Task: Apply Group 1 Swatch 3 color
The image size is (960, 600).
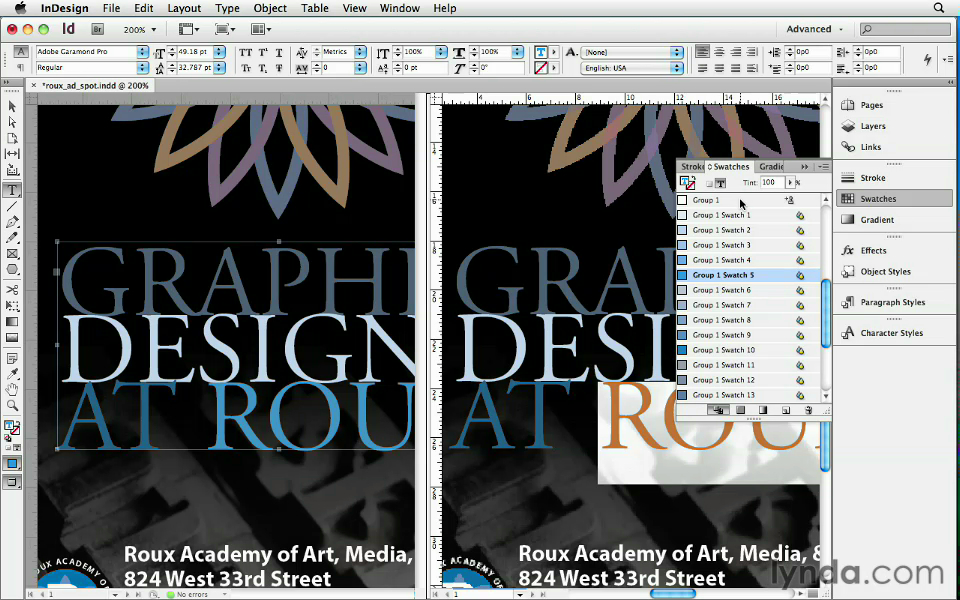Action: click(x=748, y=245)
